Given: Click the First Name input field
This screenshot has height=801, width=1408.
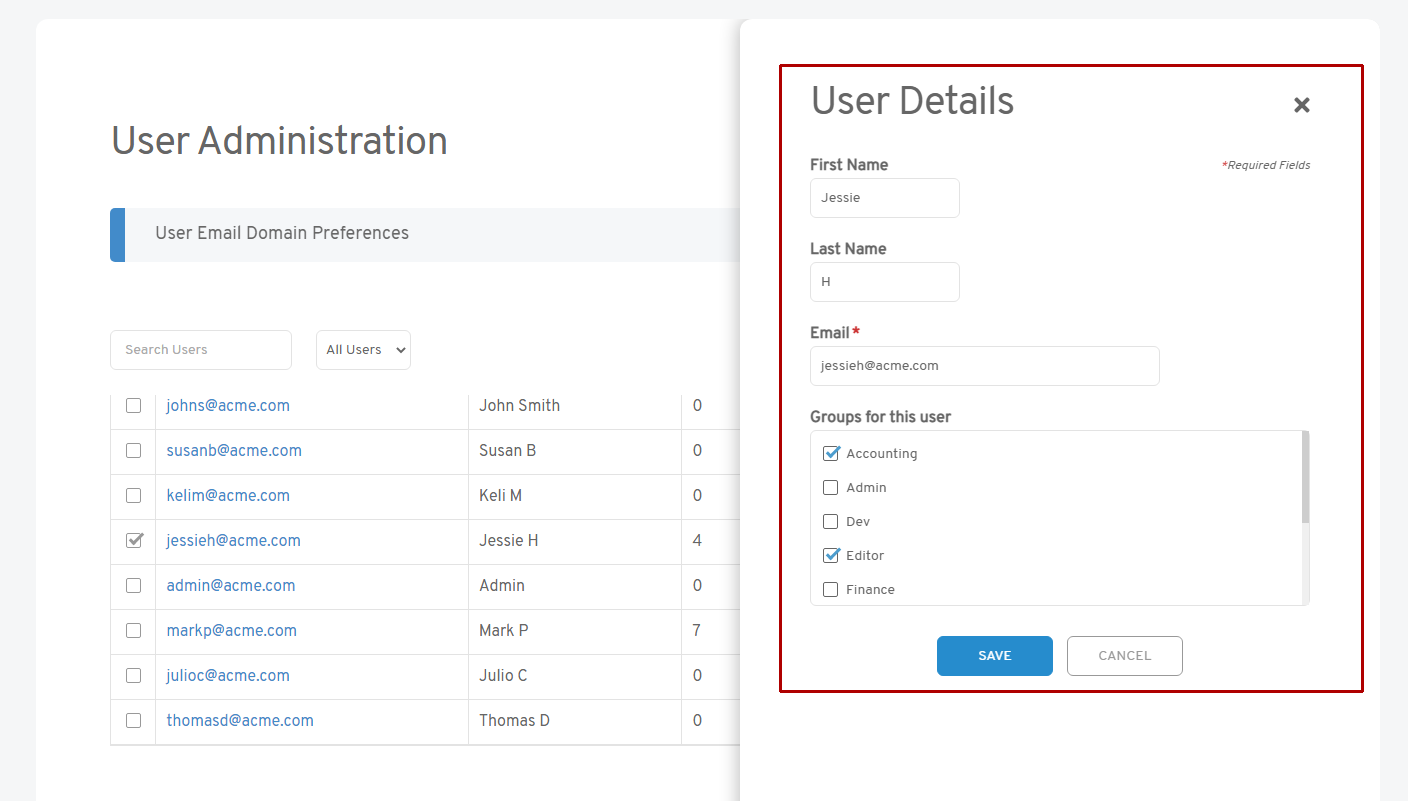Looking at the screenshot, I should coord(884,198).
